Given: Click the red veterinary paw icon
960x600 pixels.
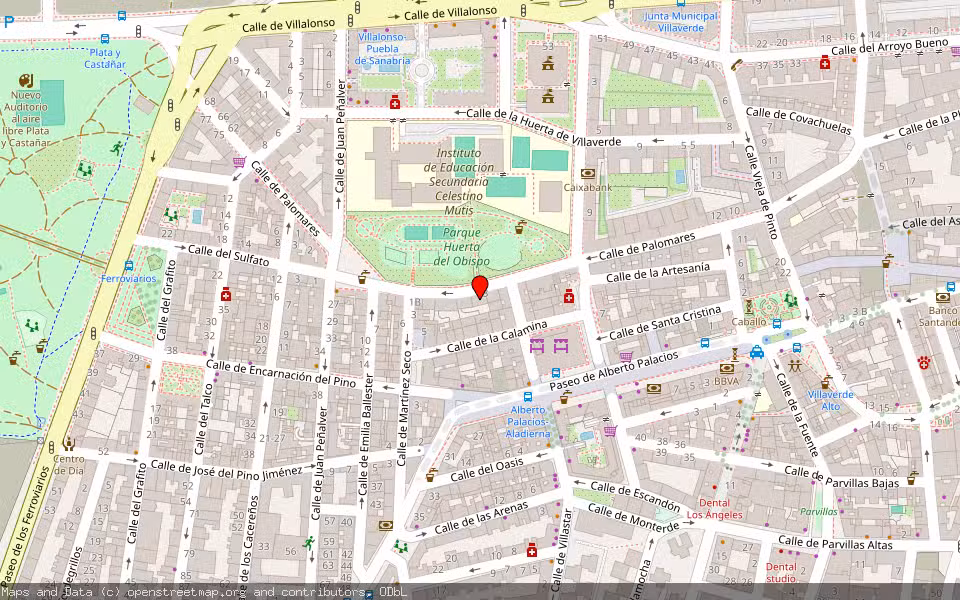Looking at the screenshot, I should click(x=924, y=362).
